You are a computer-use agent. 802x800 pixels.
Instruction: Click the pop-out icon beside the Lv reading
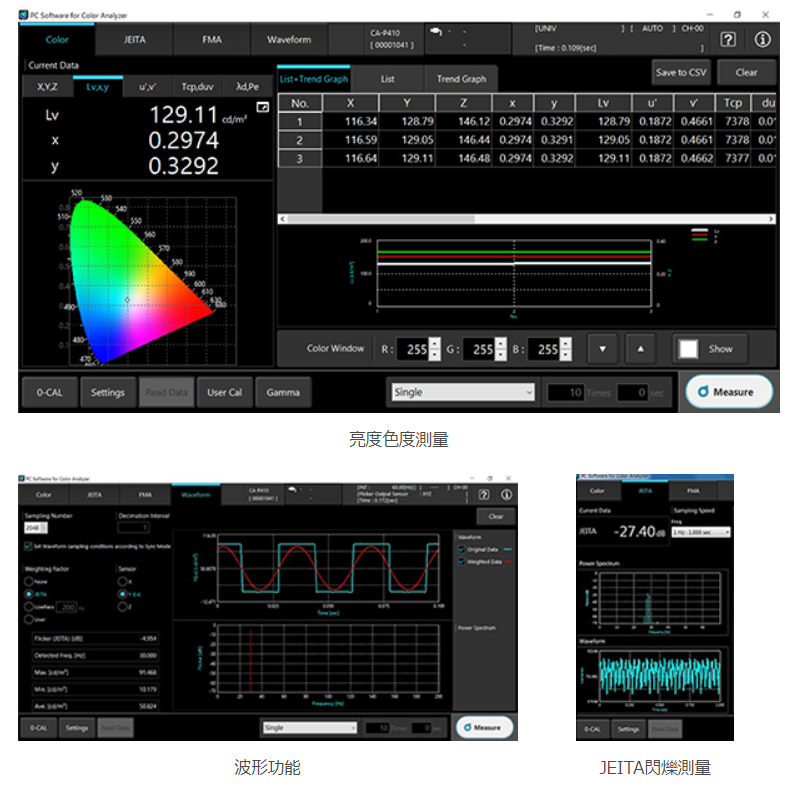point(262,107)
